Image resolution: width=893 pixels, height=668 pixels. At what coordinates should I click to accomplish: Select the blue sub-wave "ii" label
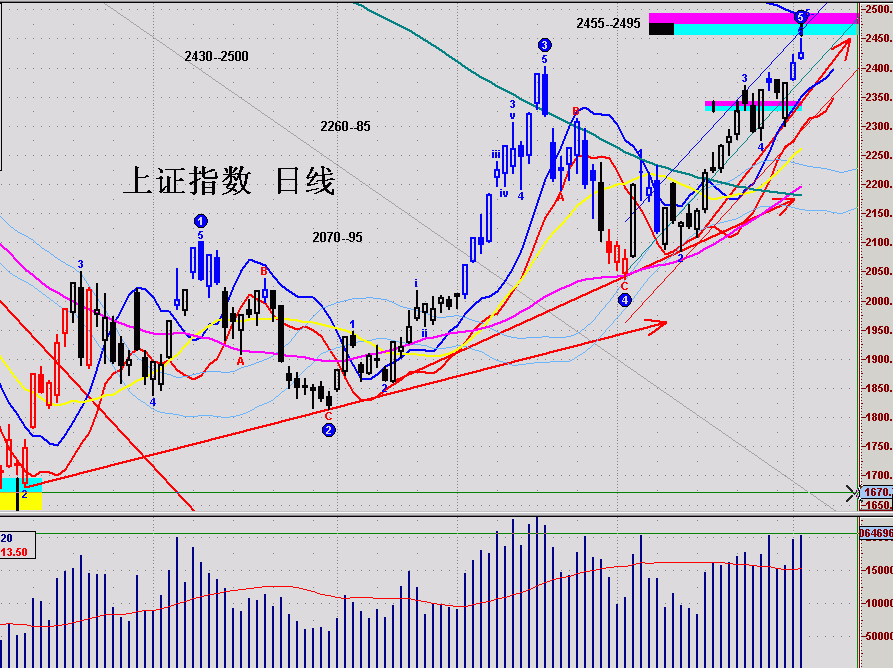[x=424, y=333]
